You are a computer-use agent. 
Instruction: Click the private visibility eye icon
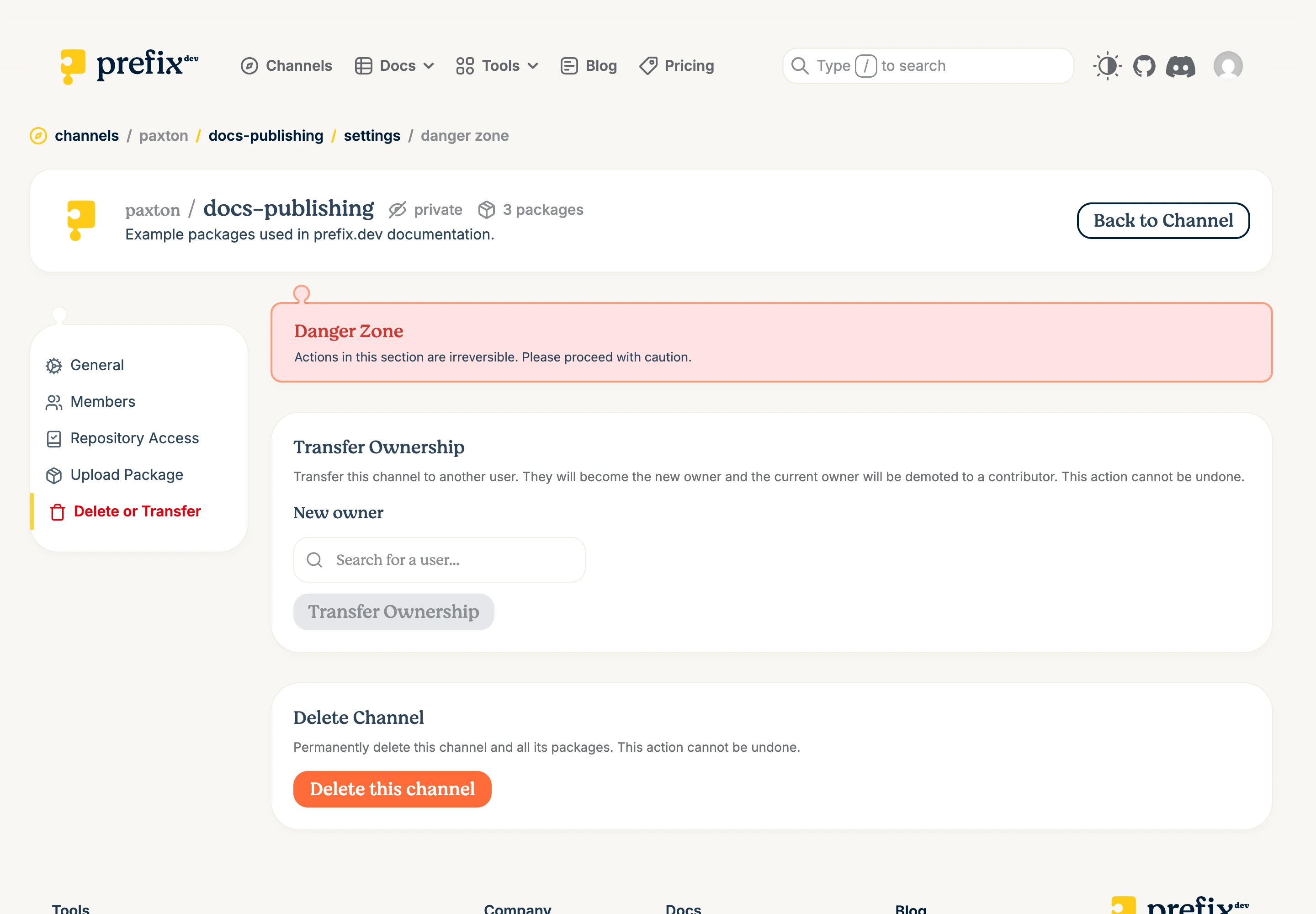coord(398,210)
